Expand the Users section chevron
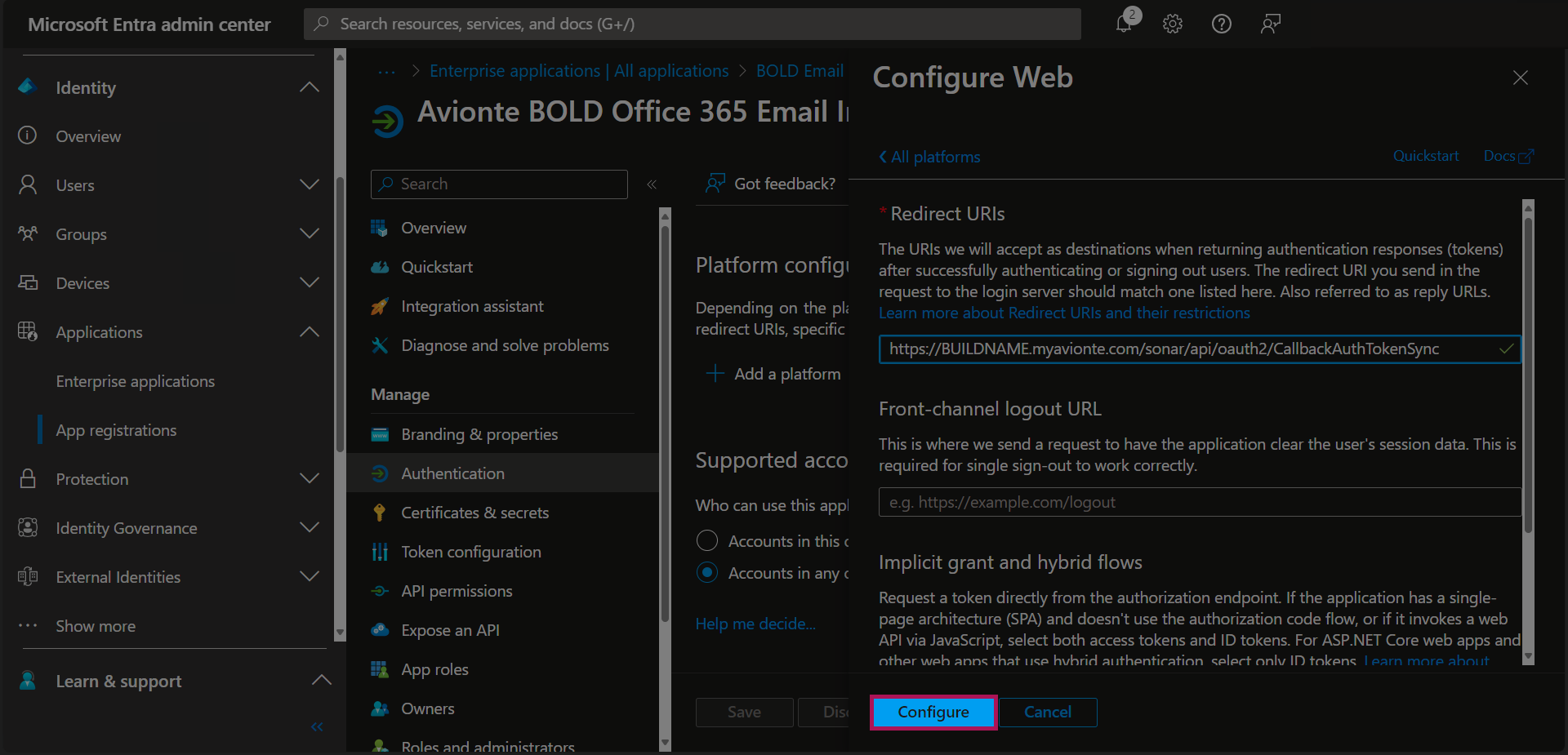This screenshot has width=1568, height=755. 310,185
